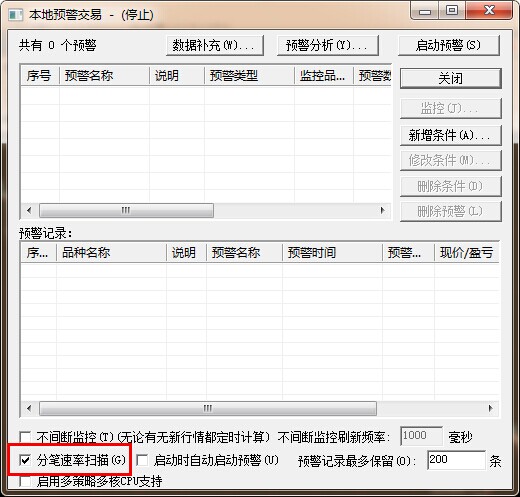Start alerts with 启动预警(S) button
520x497 pixels.
click(x=449, y=45)
